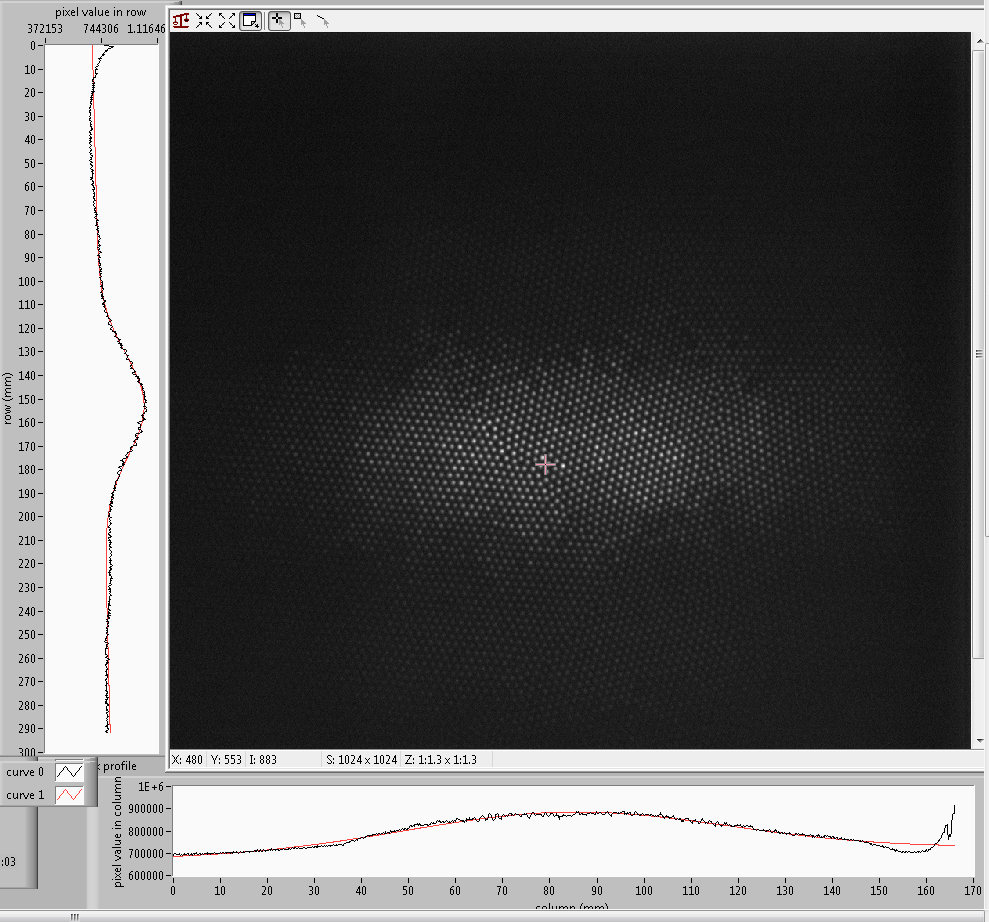Image resolution: width=989 pixels, height=922 pixels.
Task: Click image scrollbar up arrow
Action: (x=979, y=40)
